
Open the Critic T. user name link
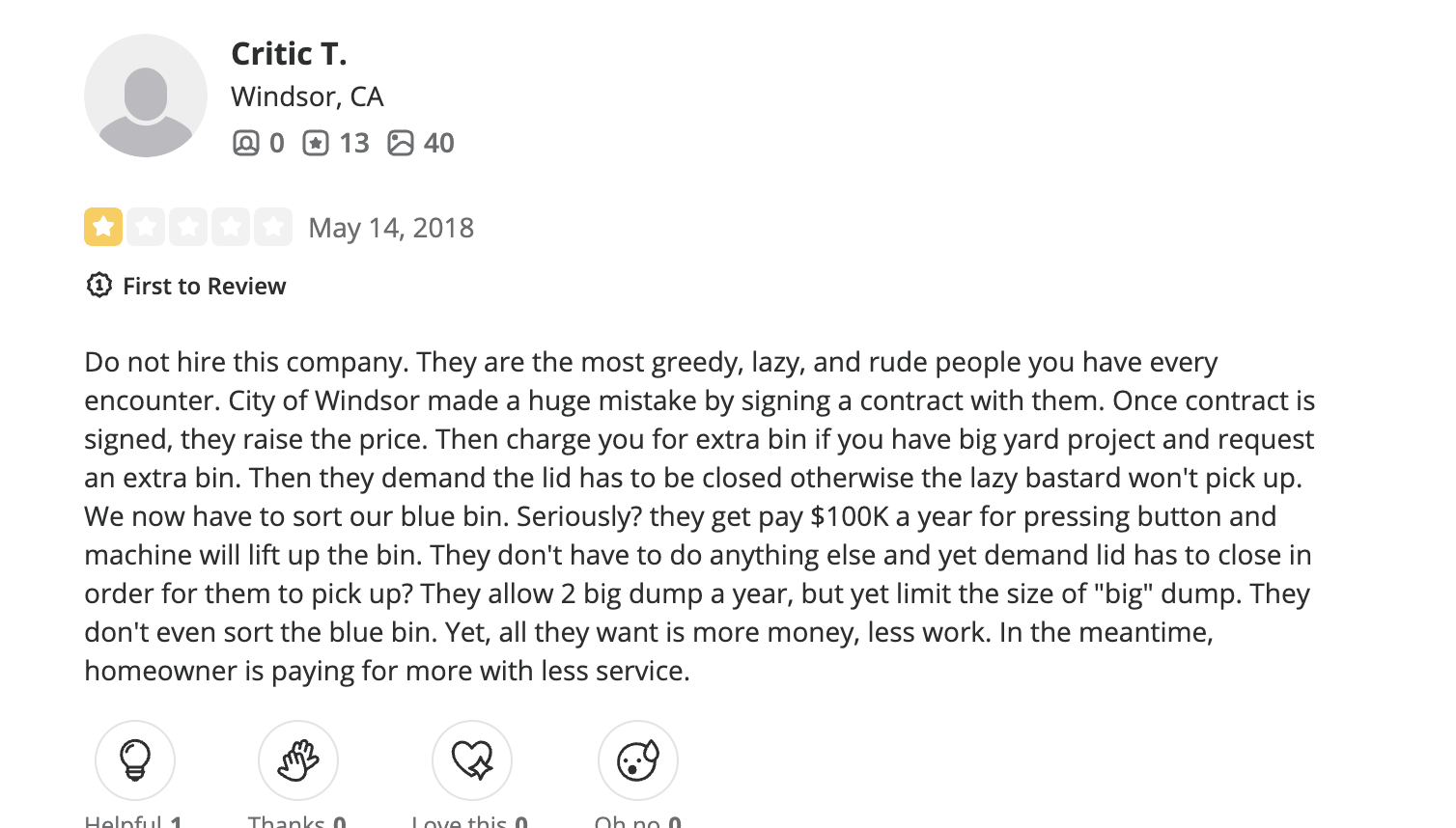click(x=289, y=54)
